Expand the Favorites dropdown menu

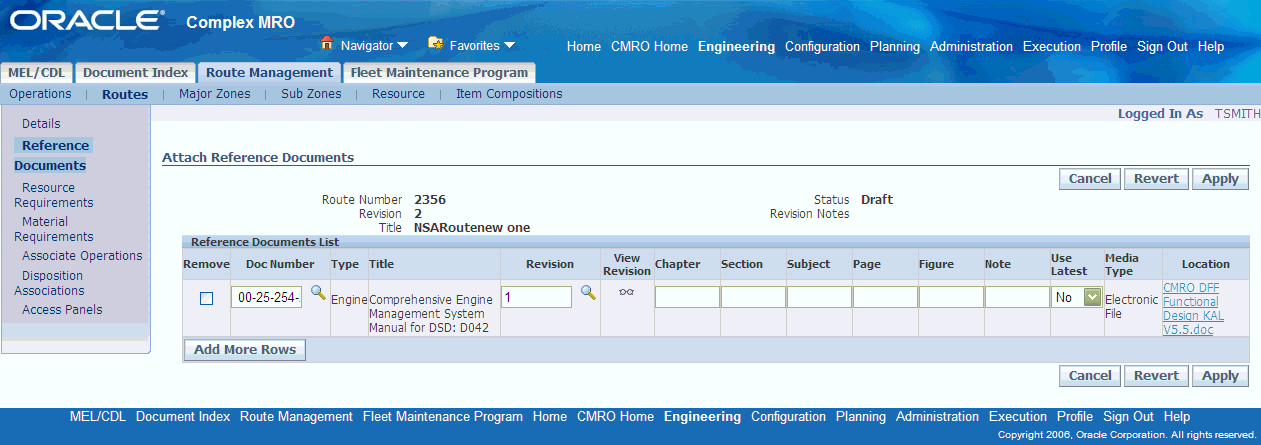[x=509, y=45]
